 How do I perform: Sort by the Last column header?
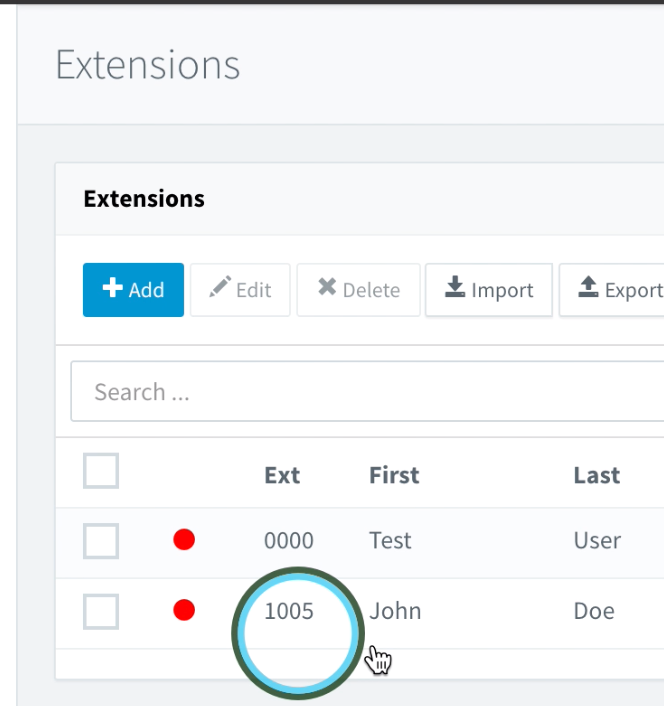click(x=597, y=476)
